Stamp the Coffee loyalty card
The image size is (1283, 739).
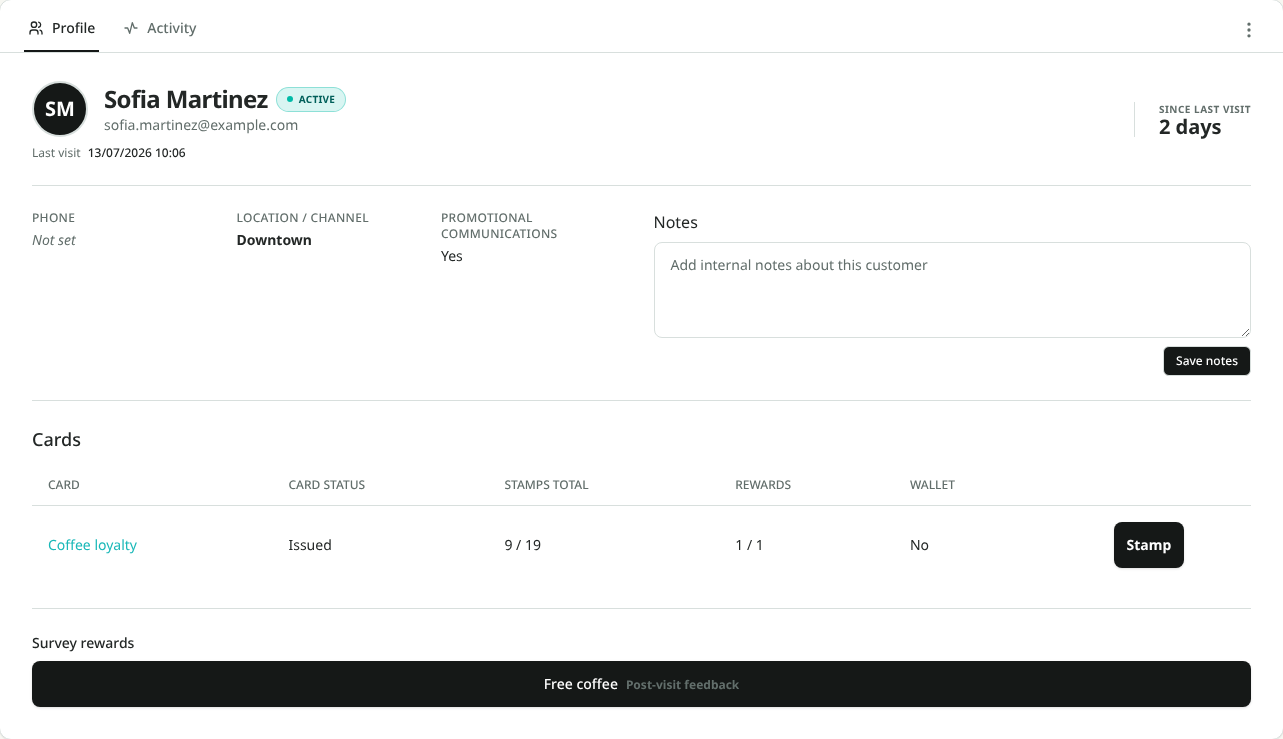click(x=1148, y=545)
